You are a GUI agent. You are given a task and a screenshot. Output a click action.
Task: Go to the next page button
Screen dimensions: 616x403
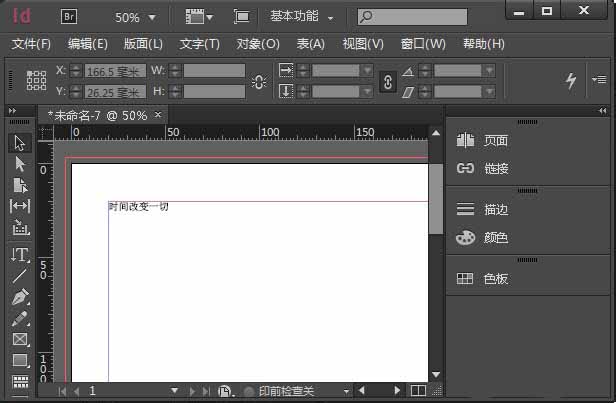192,391
